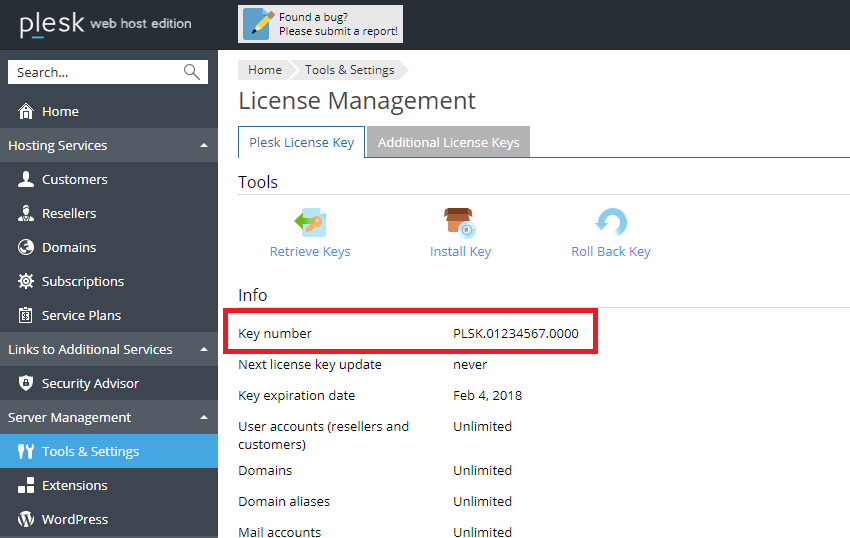Click the Retrieve Keys icon
Viewport: 850px width, 538px height.
click(x=310, y=222)
